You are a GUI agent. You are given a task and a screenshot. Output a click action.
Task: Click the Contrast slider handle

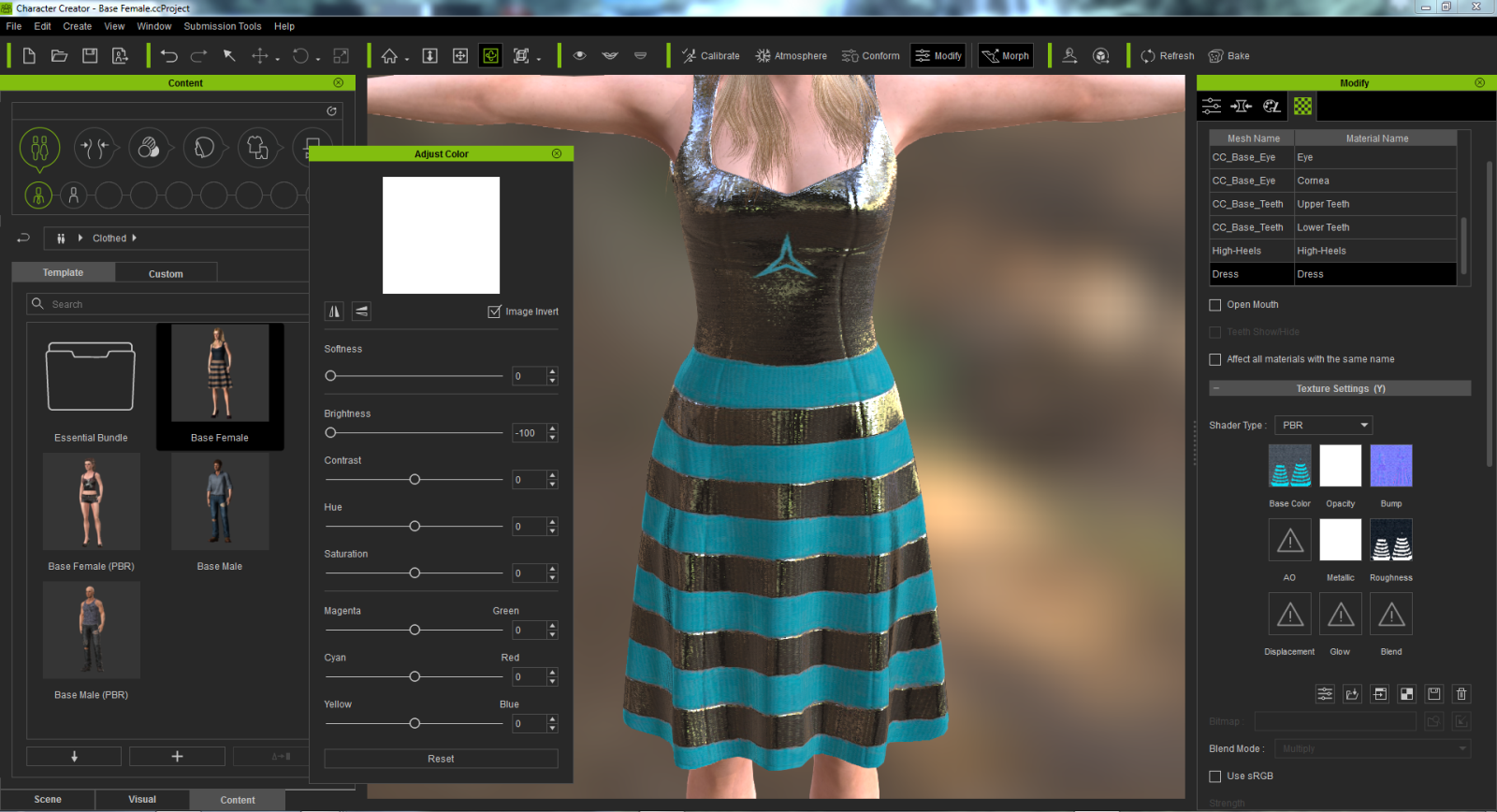[x=414, y=480]
